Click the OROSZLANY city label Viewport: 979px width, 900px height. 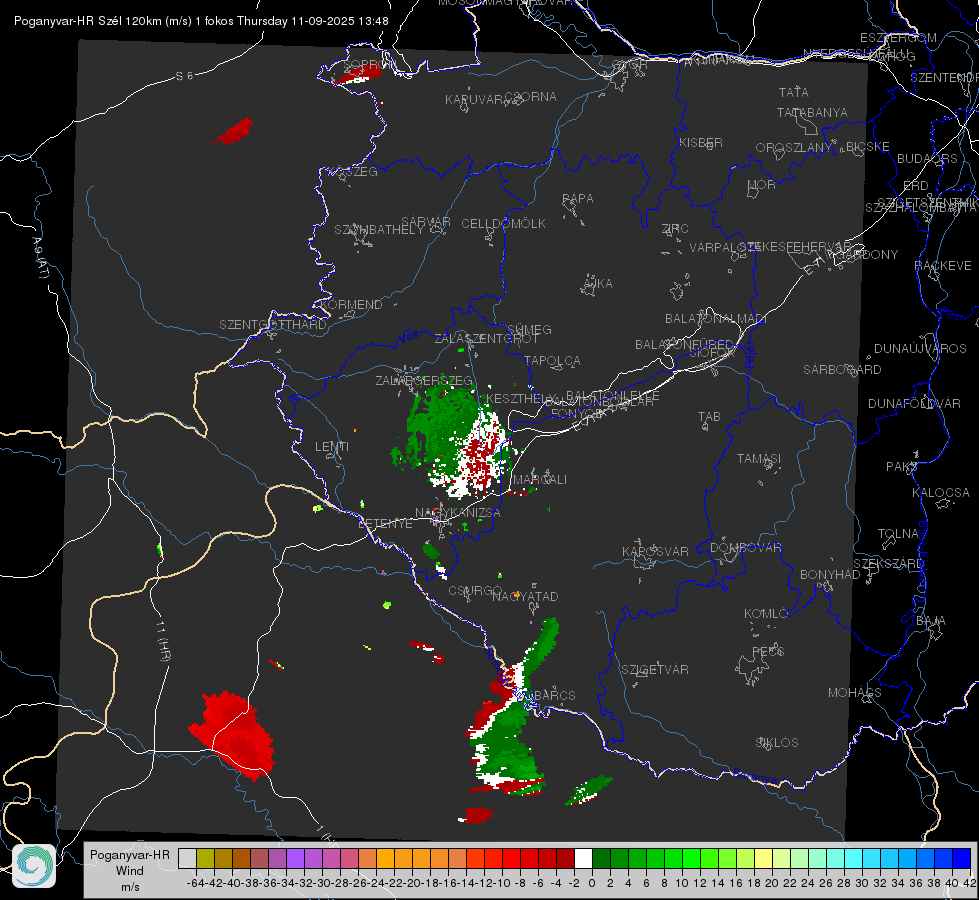tap(794, 148)
